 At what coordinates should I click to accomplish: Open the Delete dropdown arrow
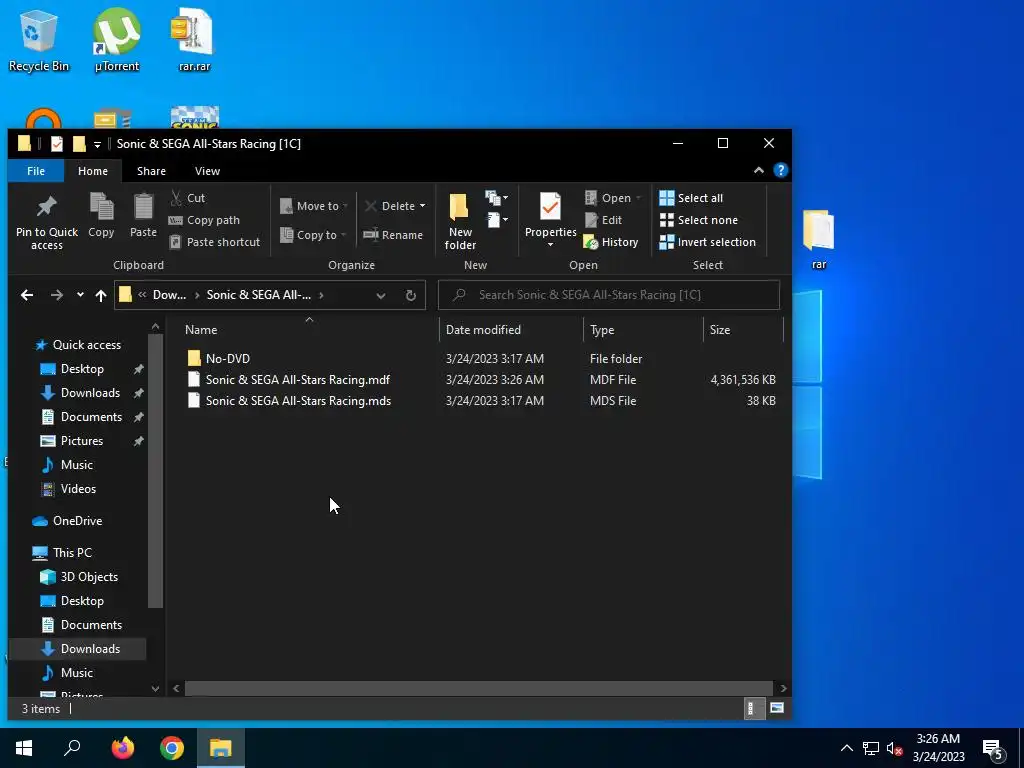(x=423, y=206)
